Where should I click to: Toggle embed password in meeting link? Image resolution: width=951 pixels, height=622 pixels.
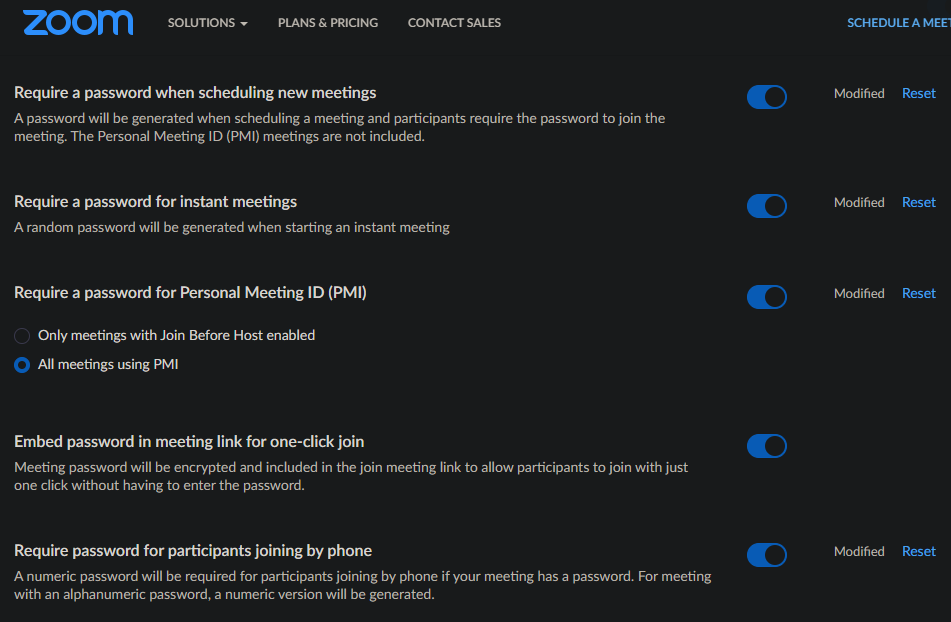(767, 446)
